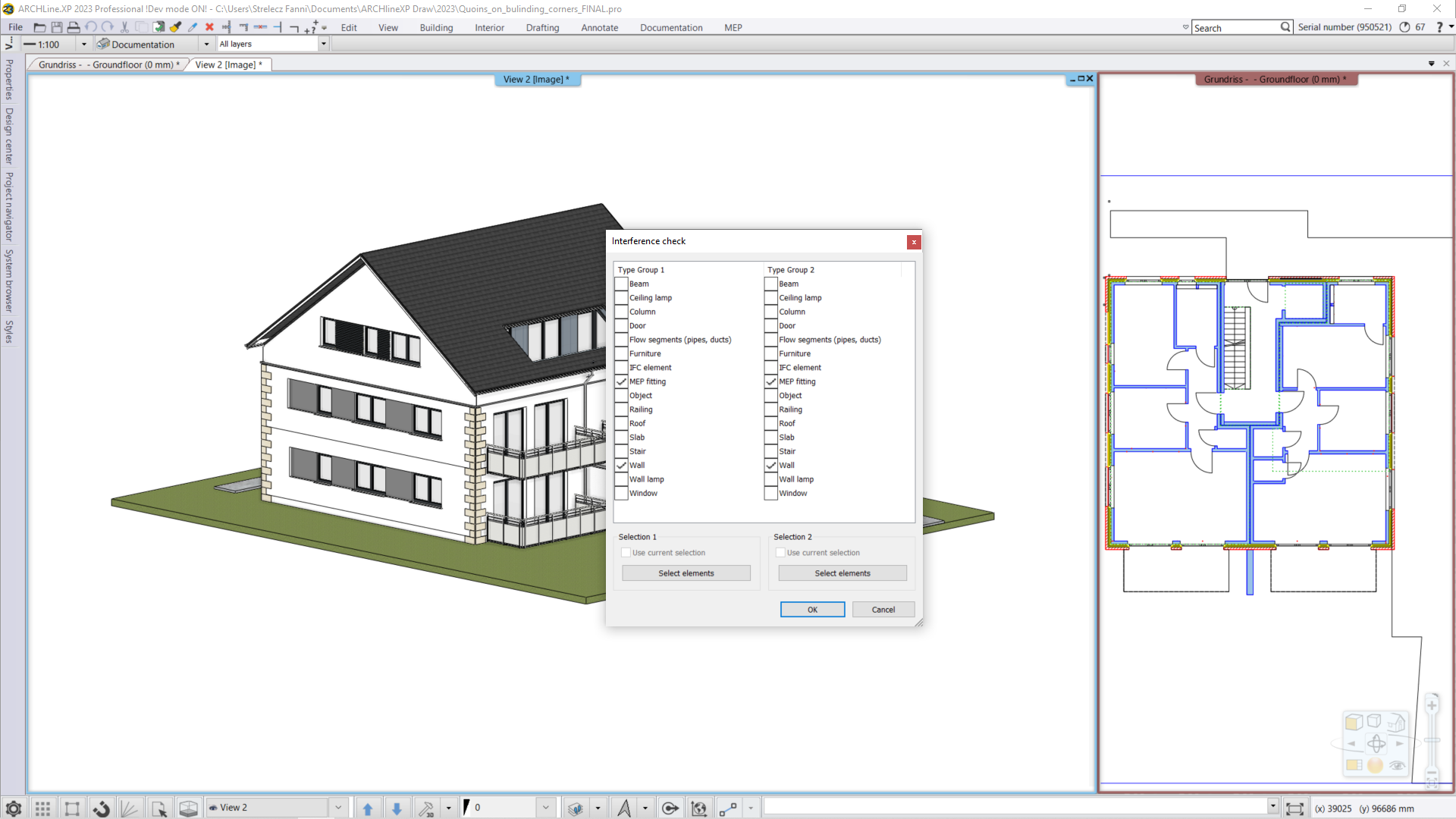Toggle MEP fitting checkbox in Type Group 1

[621, 381]
